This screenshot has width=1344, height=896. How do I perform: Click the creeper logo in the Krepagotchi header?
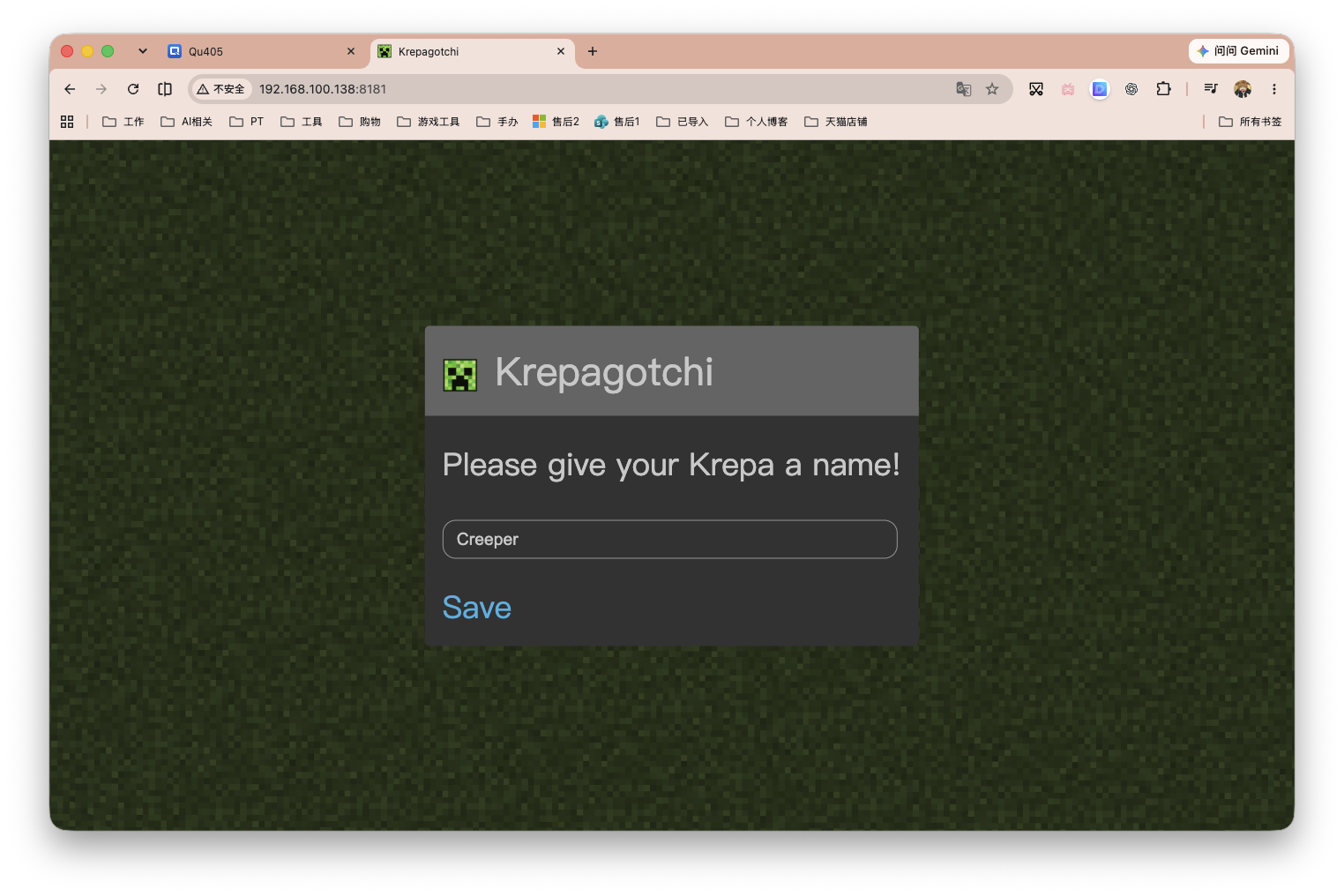pyautogui.click(x=459, y=375)
